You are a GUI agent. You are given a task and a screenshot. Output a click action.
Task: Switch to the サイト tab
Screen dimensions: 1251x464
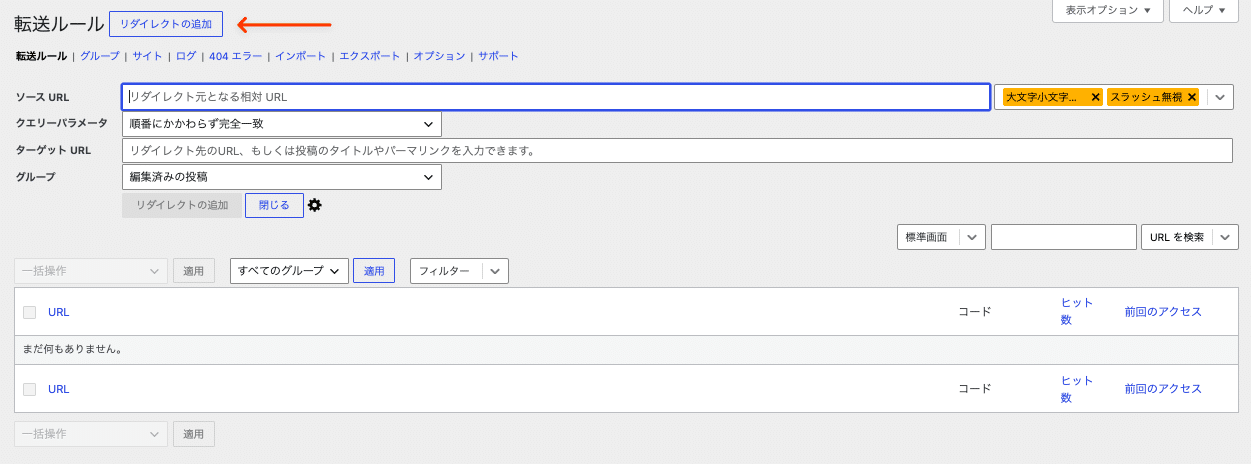[x=147, y=56]
